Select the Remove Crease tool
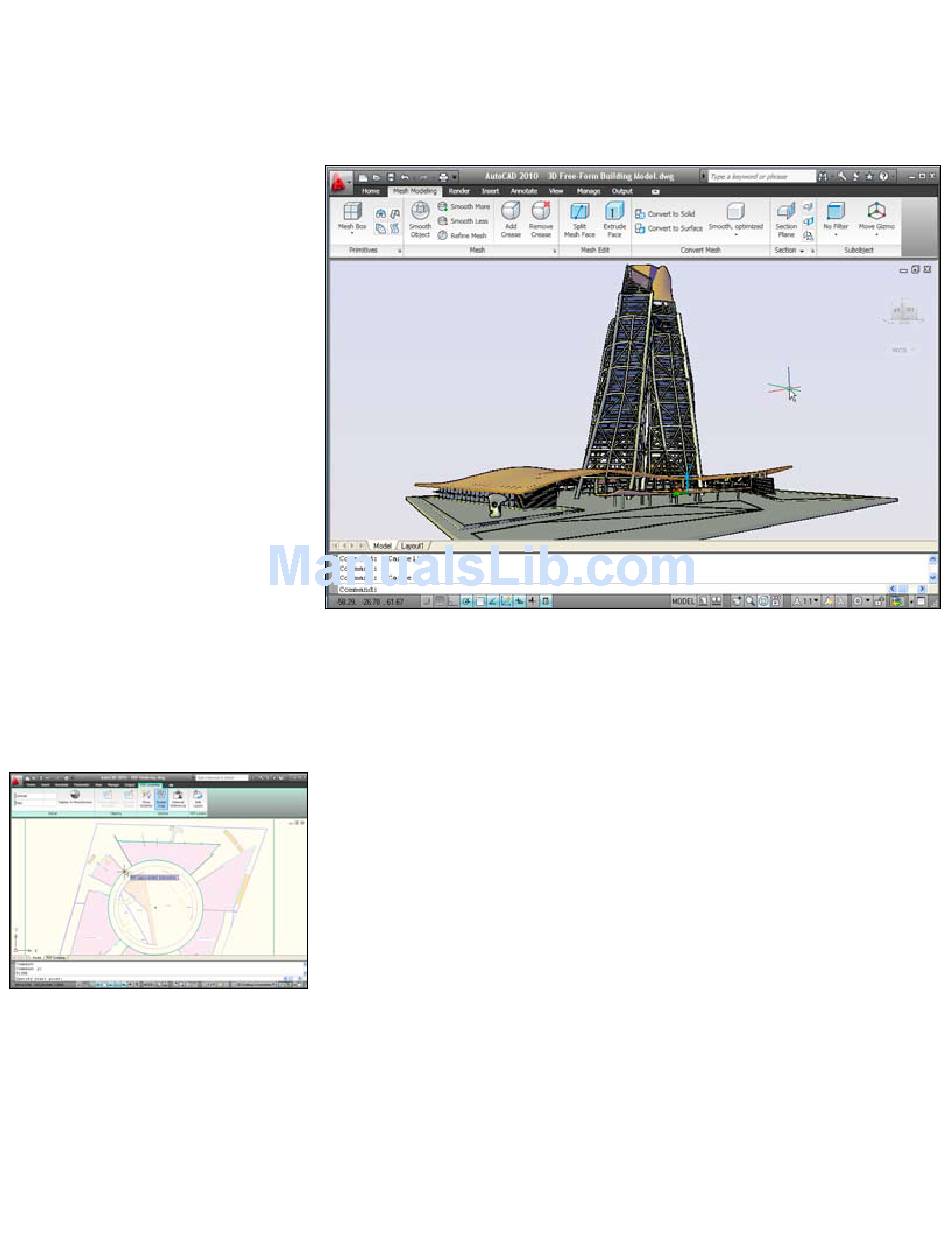The width and height of the screenshot is (950, 1241). coord(541,219)
